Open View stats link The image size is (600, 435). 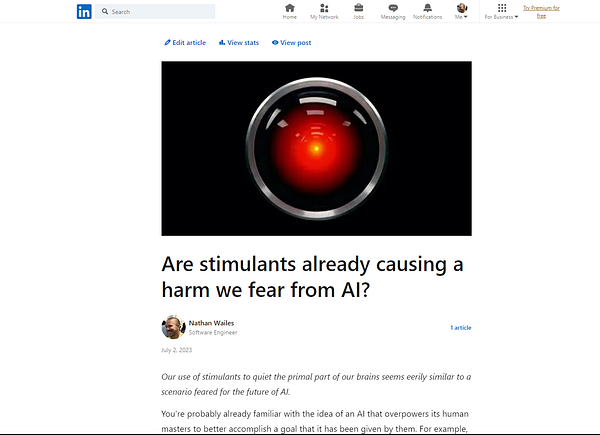pos(239,42)
